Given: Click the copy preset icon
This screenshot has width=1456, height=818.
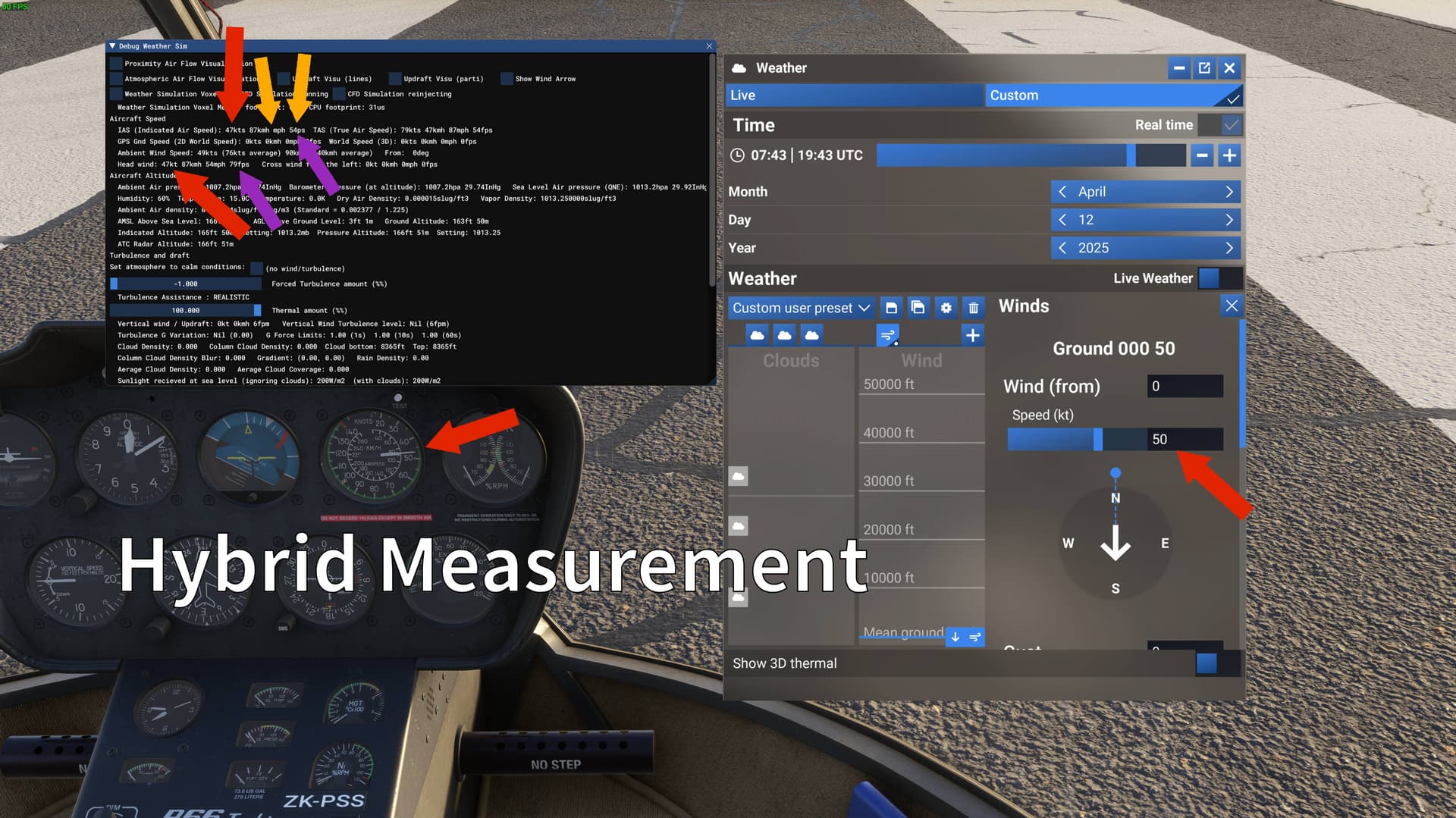Looking at the screenshot, I should (x=918, y=308).
